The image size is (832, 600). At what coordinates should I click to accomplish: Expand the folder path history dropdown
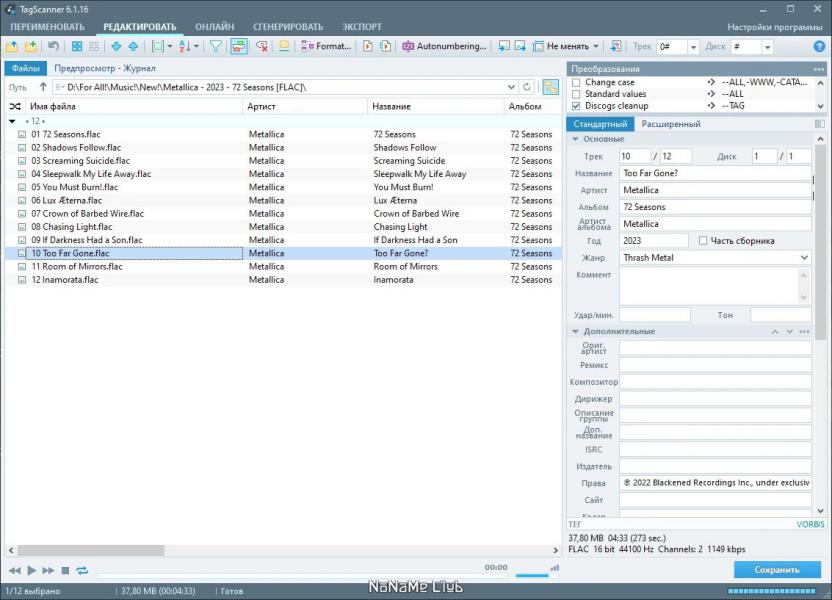511,87
